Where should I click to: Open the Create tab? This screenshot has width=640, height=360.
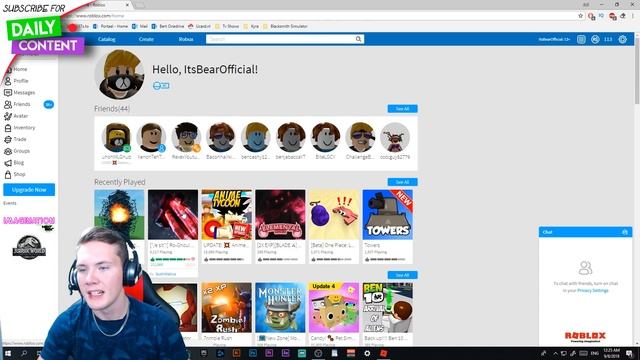pos(146,39)
